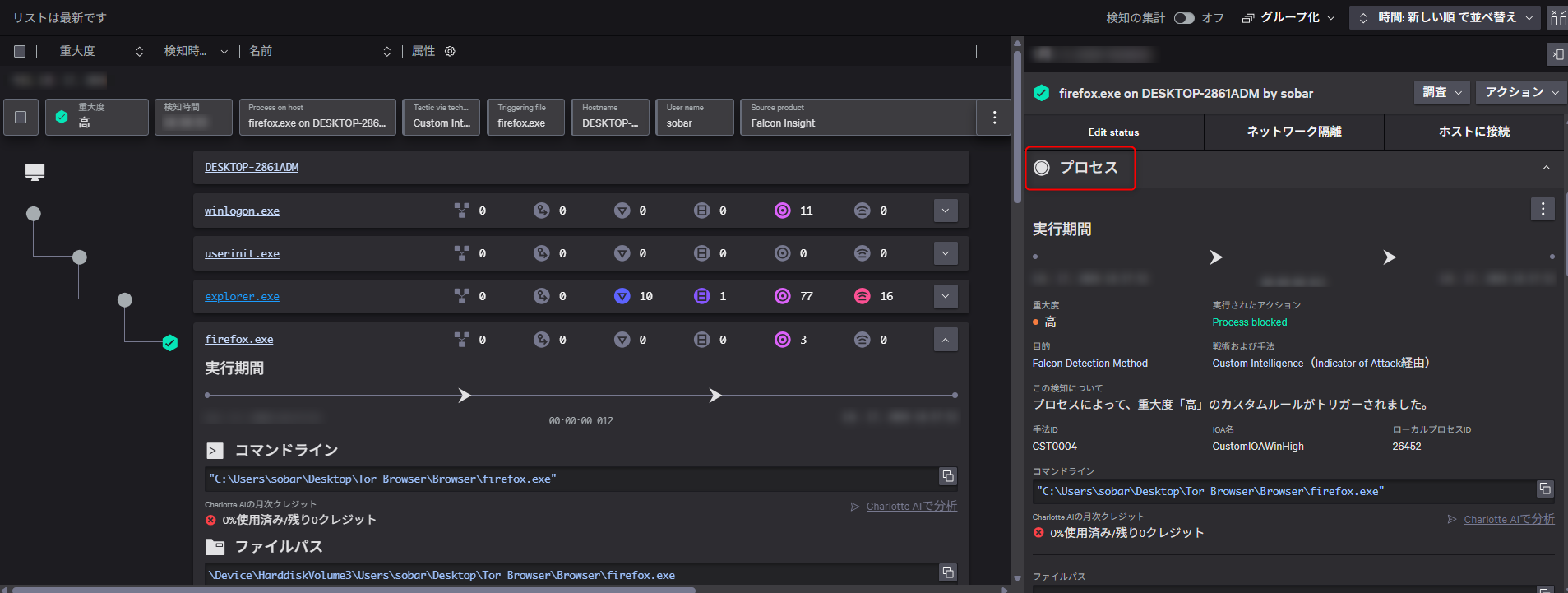Expand the explorer.exe process row
The width and height of the screenshot is (1568, 593).
pyautogui.click(x=946, y=296)
